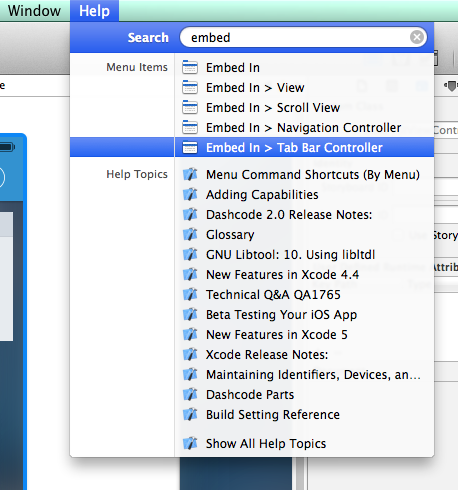Click the Glossary help topic icon
This screenshot has width=458, height=490.
[x=190, y=235]
